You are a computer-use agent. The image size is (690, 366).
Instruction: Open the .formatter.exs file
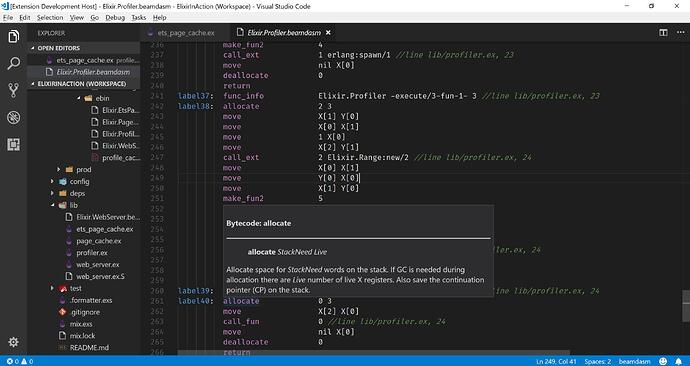click(x=91, y=300)
